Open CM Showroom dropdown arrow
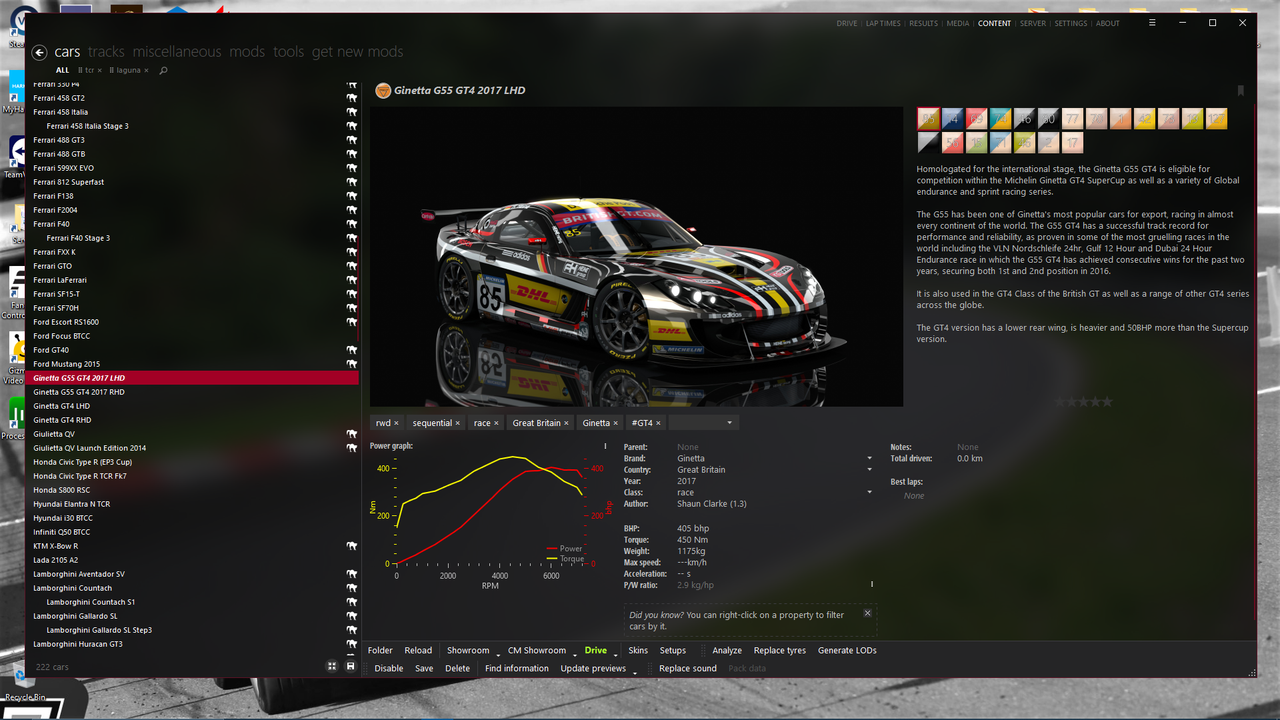The height and width of the screenshot is (720, 1280). click(575, 654)
